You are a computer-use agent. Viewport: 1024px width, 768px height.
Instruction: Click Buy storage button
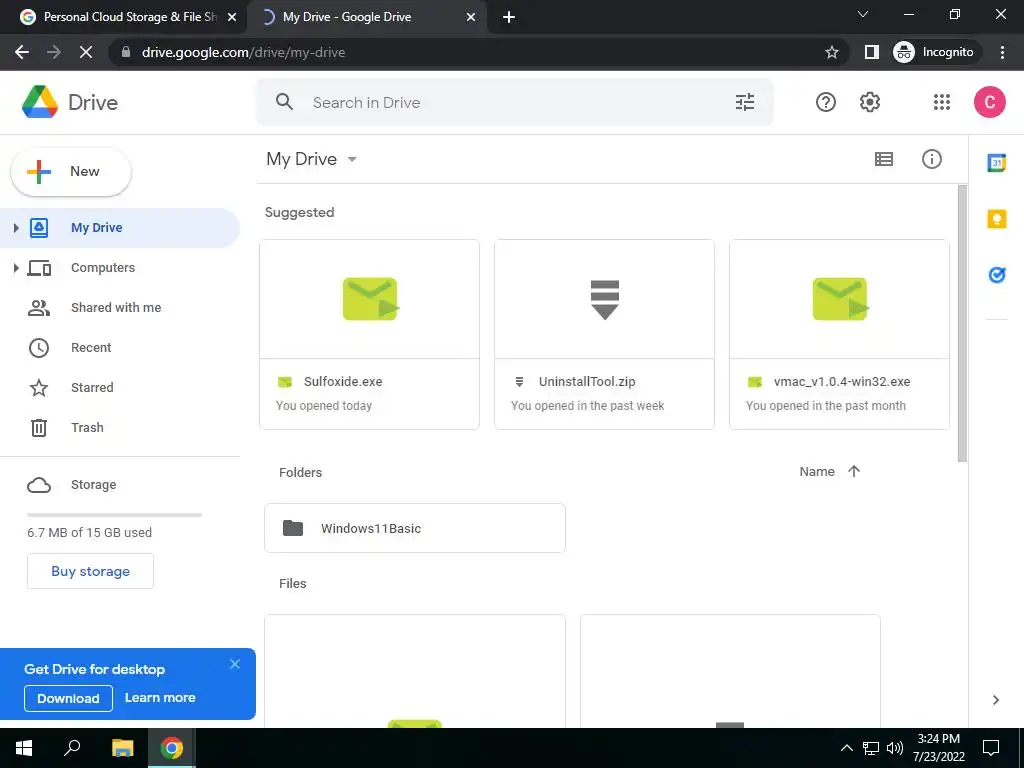[90, 571]
